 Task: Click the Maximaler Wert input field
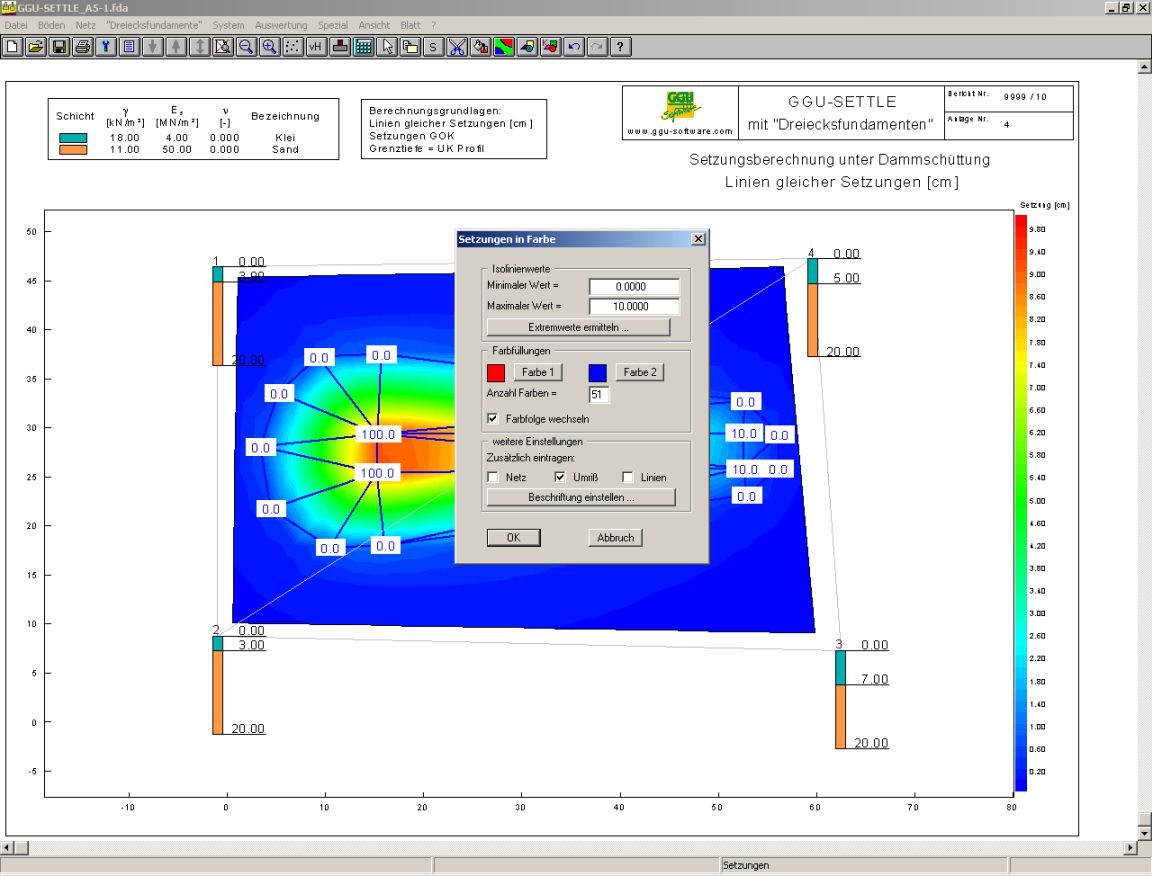coord(634,306)
